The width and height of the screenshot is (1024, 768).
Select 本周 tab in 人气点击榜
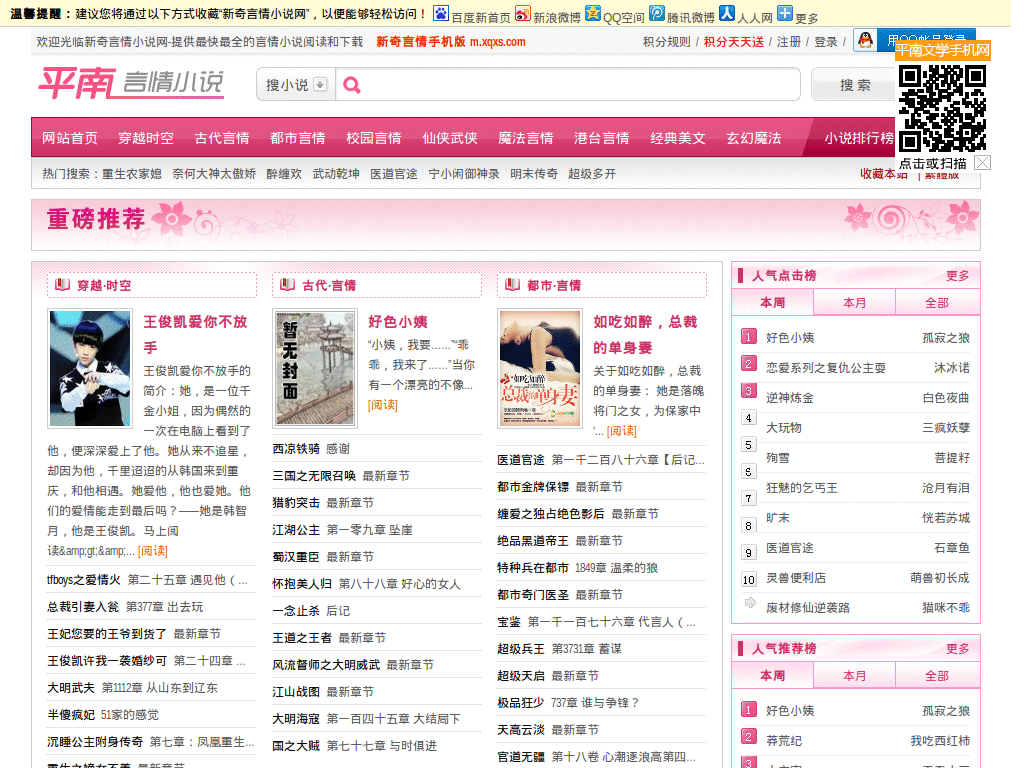click(x=773, y=302)
